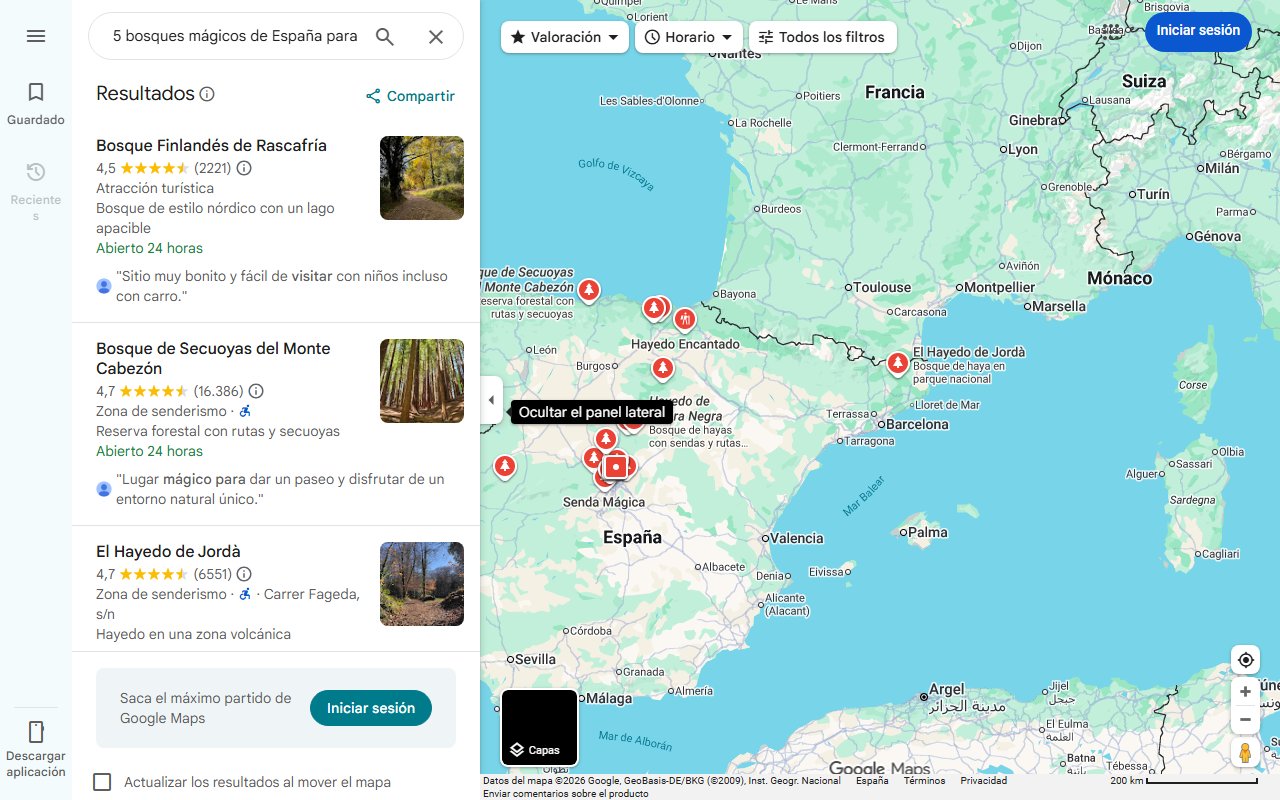
Task: Center map using the my-location icon
Action: point(1245,659)
